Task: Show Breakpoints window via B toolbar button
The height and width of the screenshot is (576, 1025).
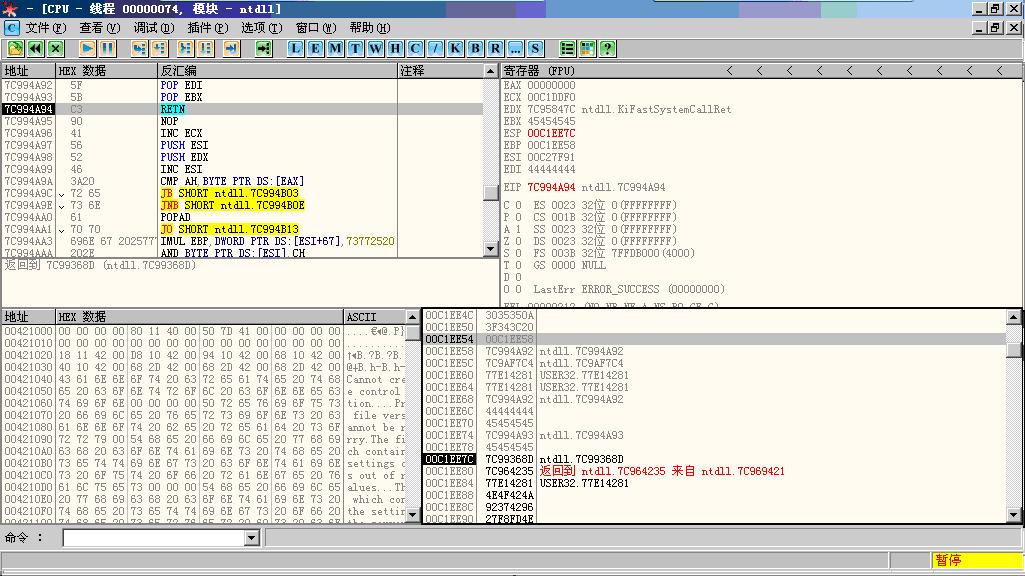Action: (x=475, y=48)
